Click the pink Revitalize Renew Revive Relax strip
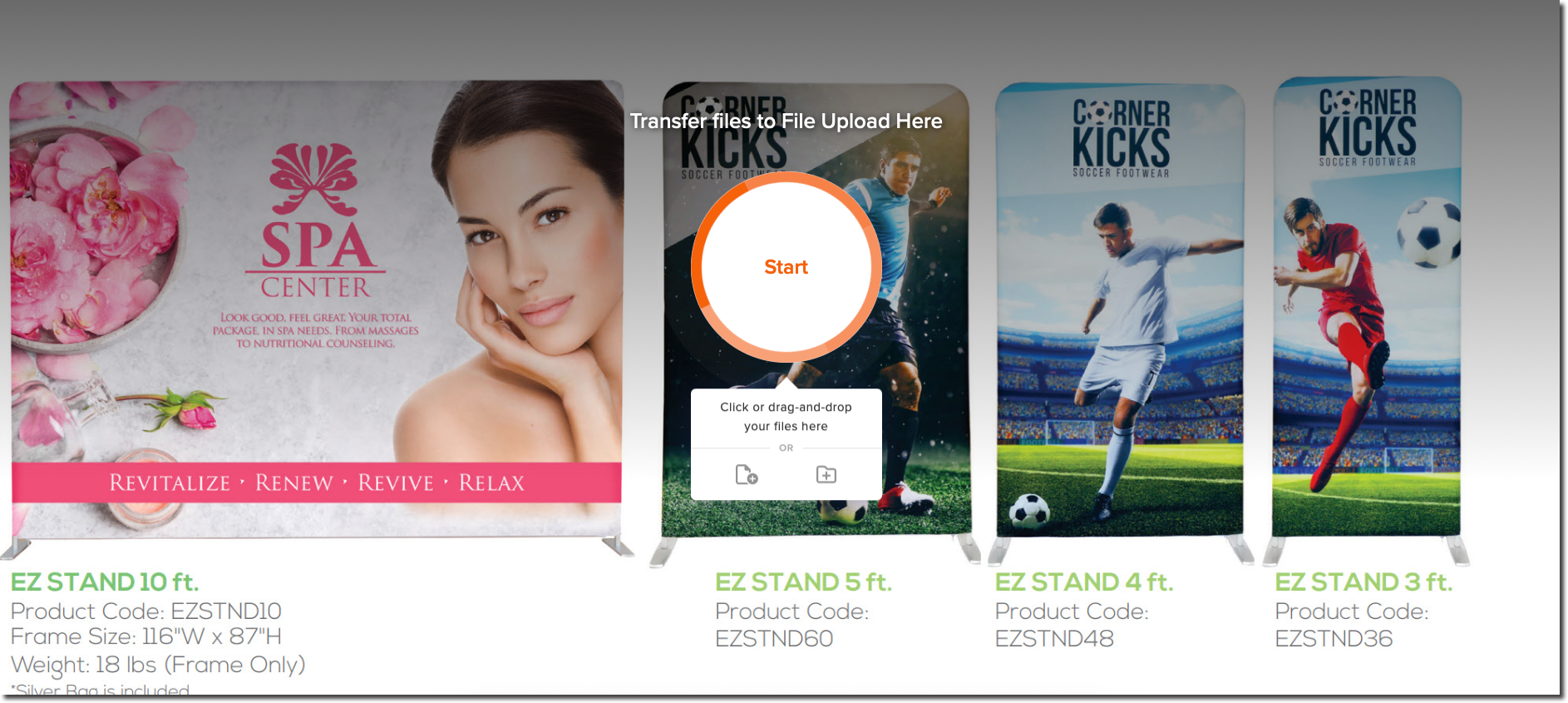The height and width of the screenshot is (703, 1568). pos(316,483)
